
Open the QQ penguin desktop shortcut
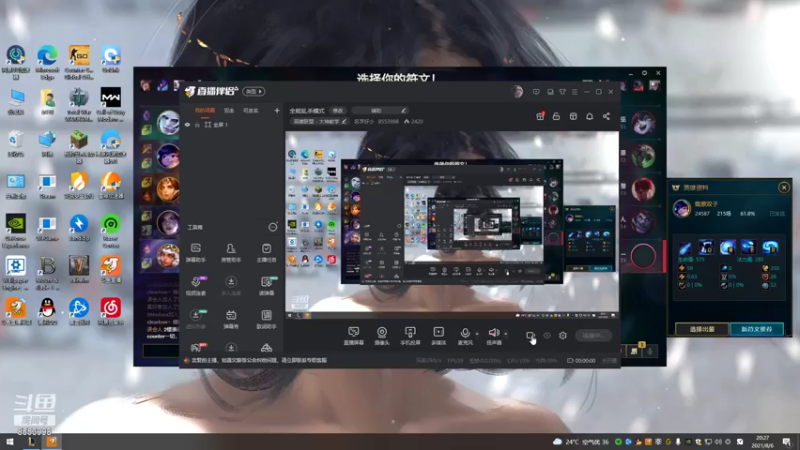47,308
